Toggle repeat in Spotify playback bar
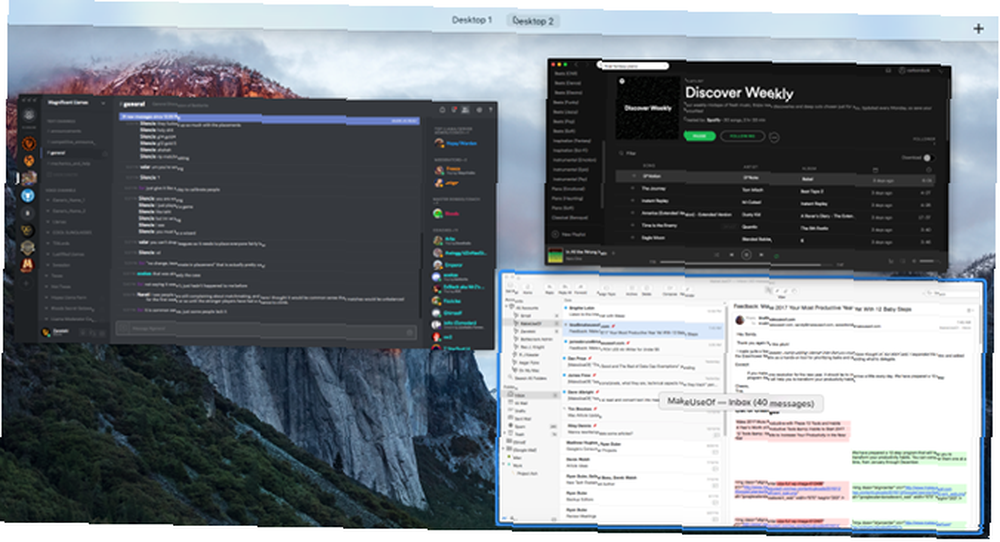The height and width of the screenshot is (542, 1000). [x=776, y=256]
